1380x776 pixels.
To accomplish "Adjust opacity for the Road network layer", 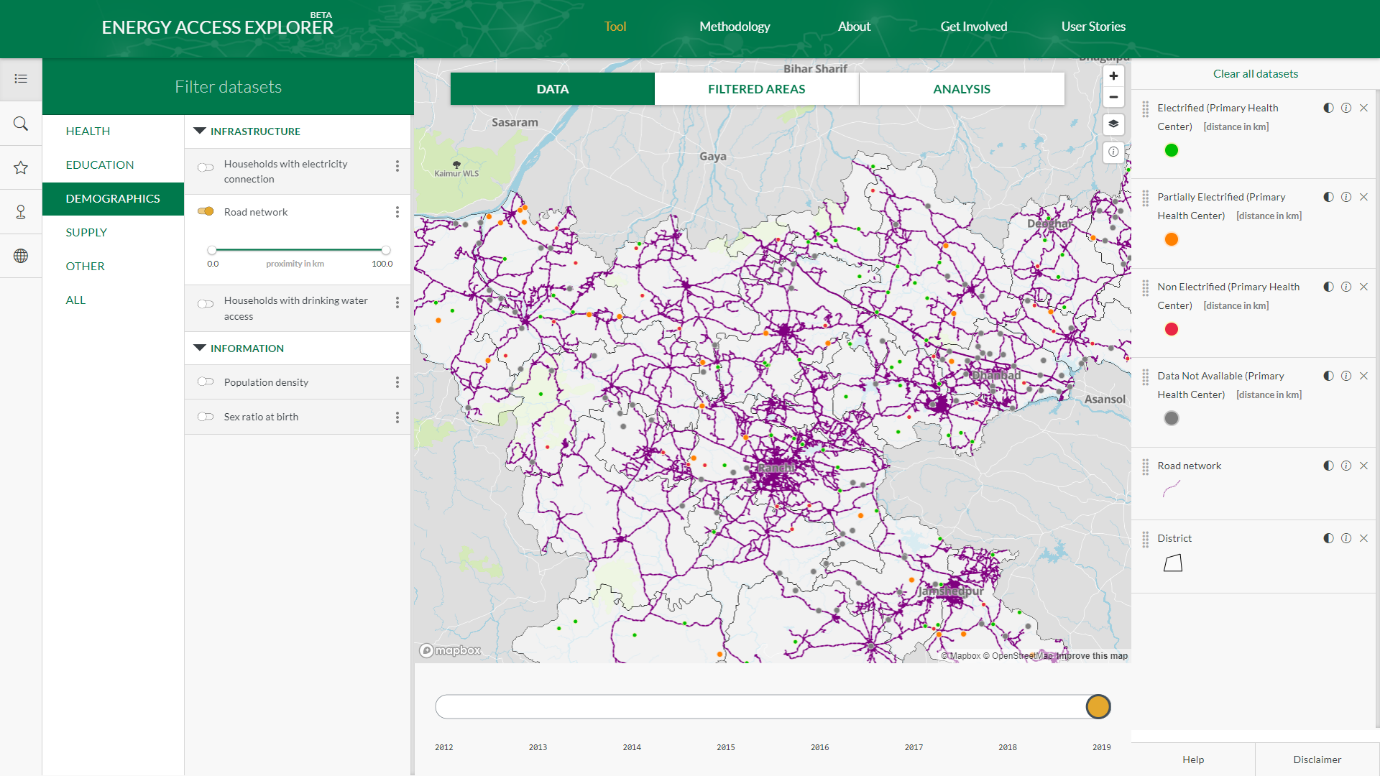I will [1328, 465].
